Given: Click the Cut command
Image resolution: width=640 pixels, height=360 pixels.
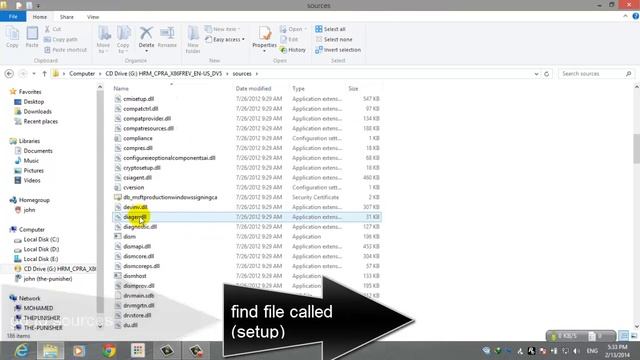Looking at the screenshot, I should [x=53, y=29].
